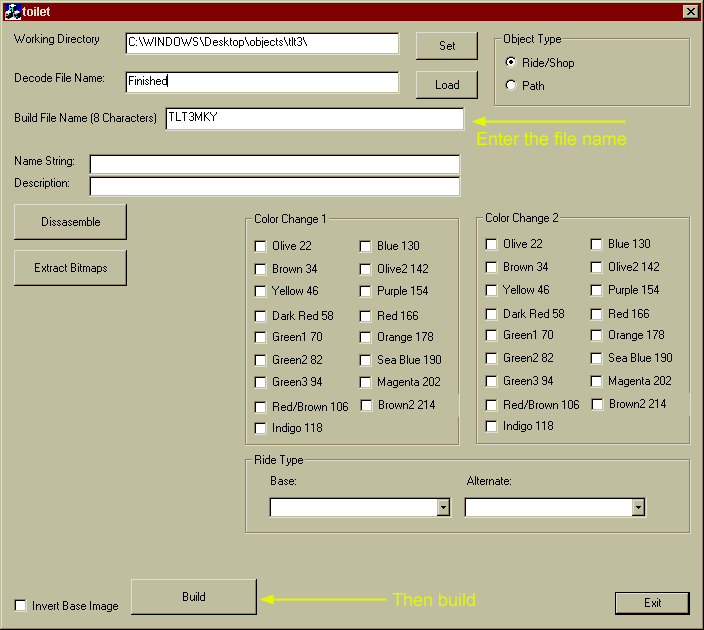This screenshot has width=704, height=630.
Task: Click the Load button
Action: 447,85
